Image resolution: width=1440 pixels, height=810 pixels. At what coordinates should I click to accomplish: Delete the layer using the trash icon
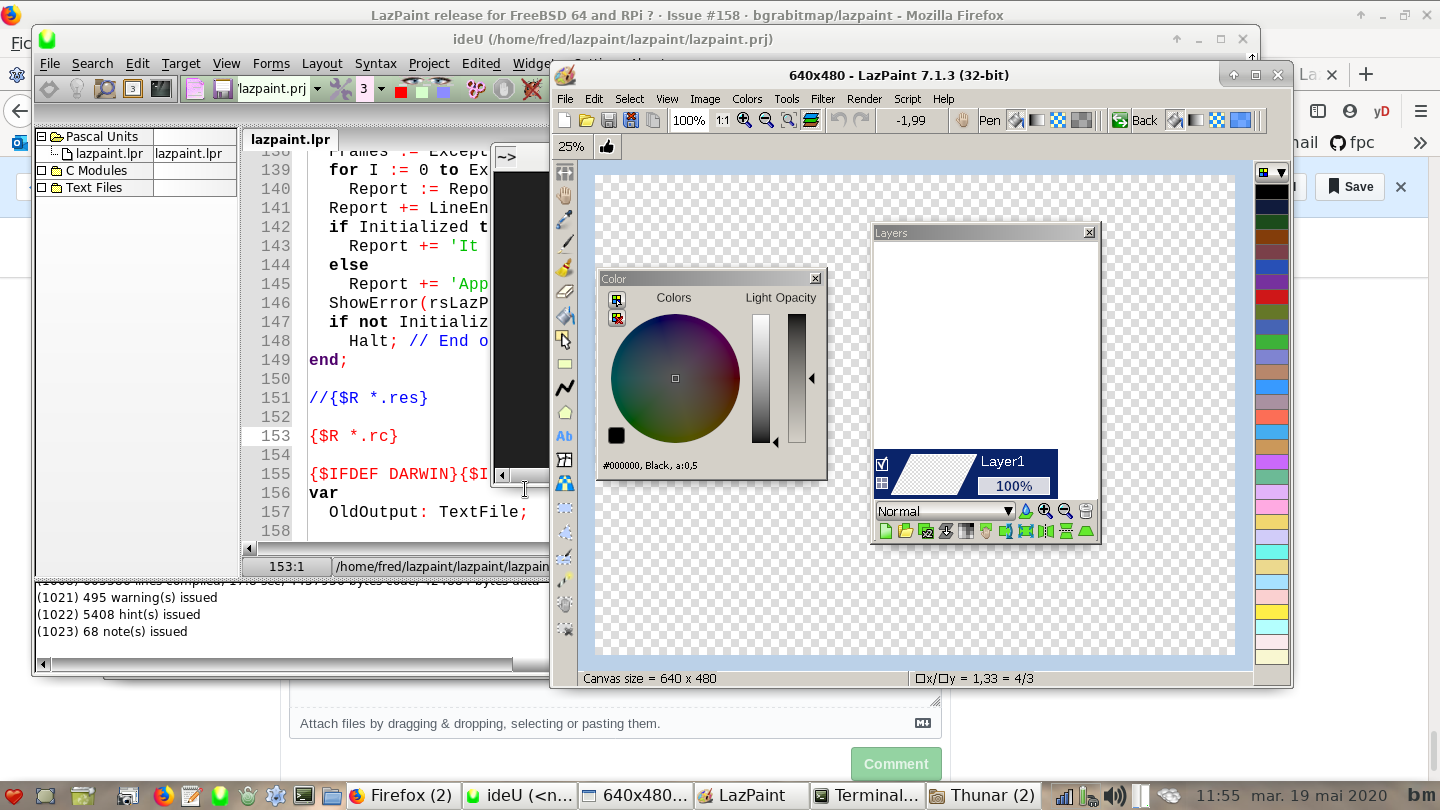coord(1086,510)
